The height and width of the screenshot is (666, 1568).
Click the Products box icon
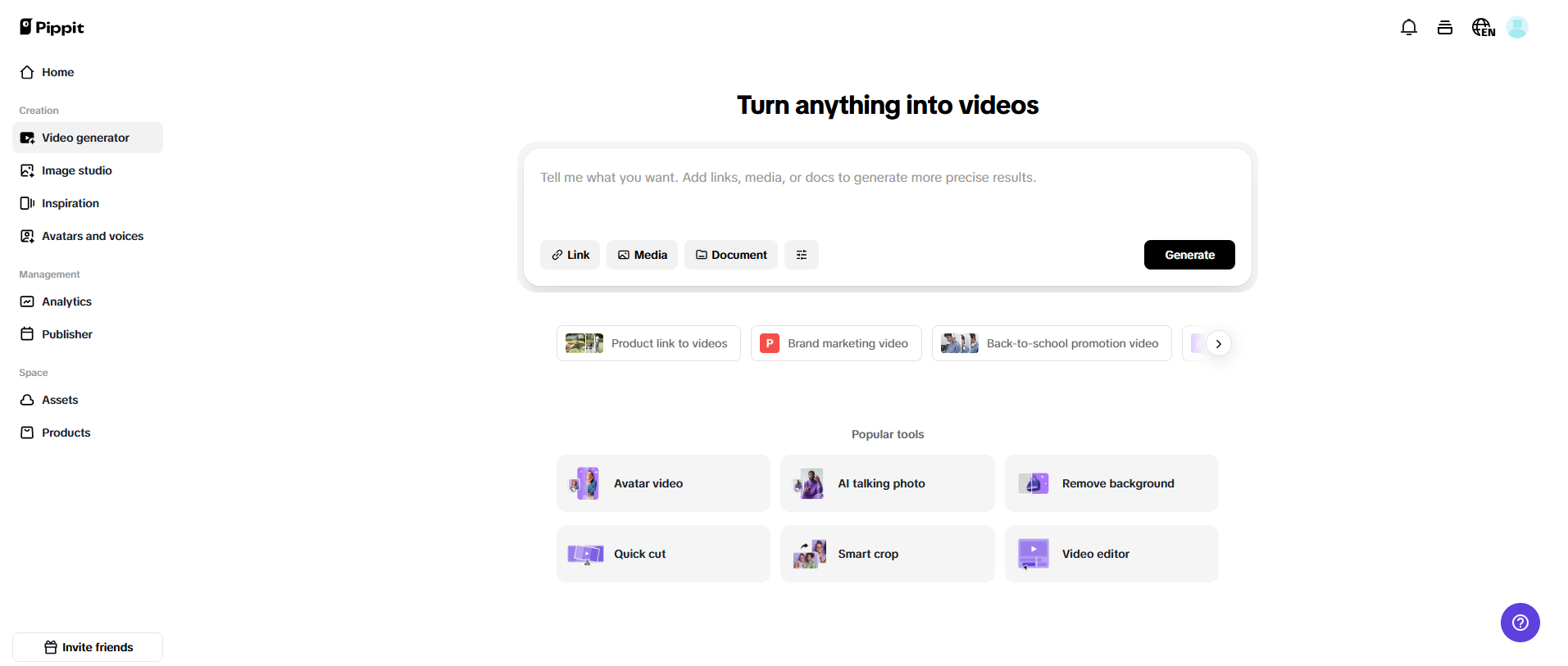(x=27, y=433)
